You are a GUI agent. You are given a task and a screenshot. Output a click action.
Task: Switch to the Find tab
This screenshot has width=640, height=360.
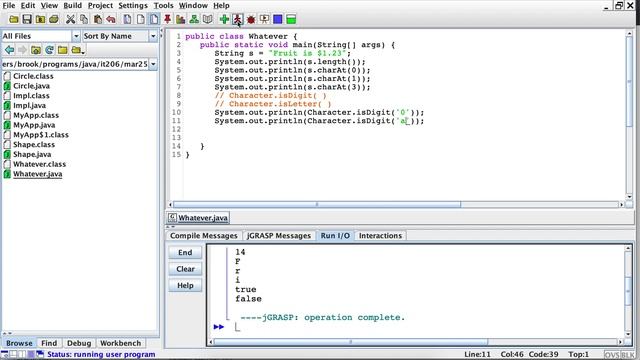[x=49, y=343]
